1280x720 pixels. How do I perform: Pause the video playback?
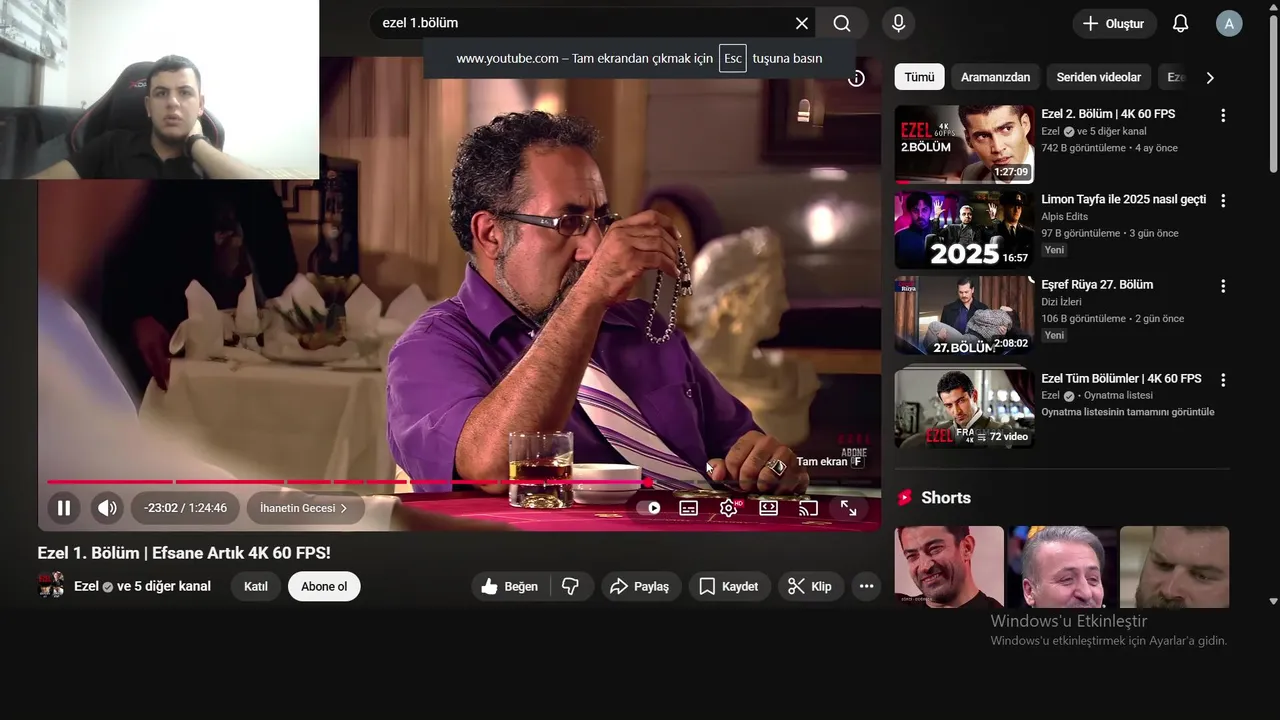tap(64, 508)
